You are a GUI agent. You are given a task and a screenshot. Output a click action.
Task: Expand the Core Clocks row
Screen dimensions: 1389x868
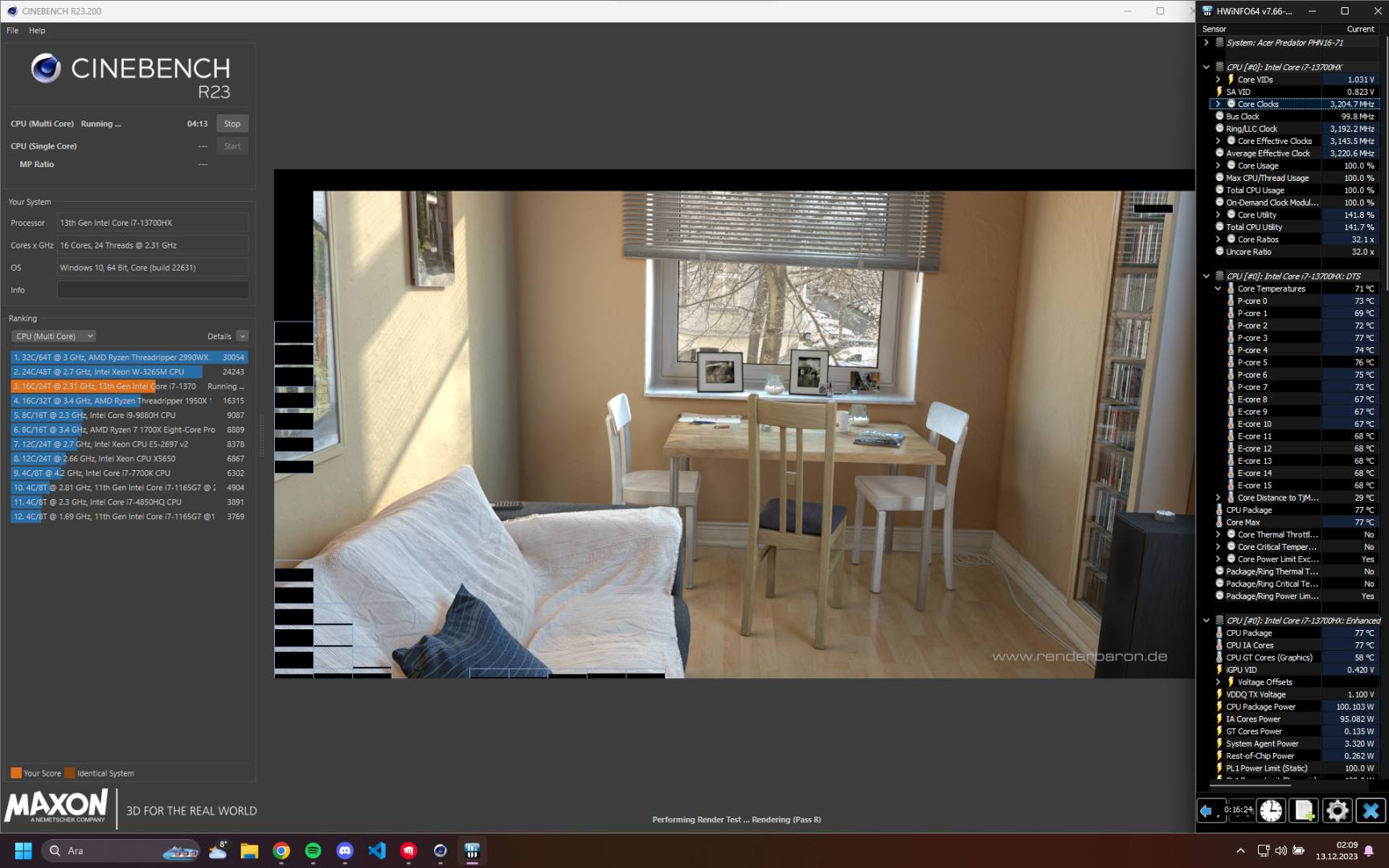pyautogui.click(x=1218, y=104)
